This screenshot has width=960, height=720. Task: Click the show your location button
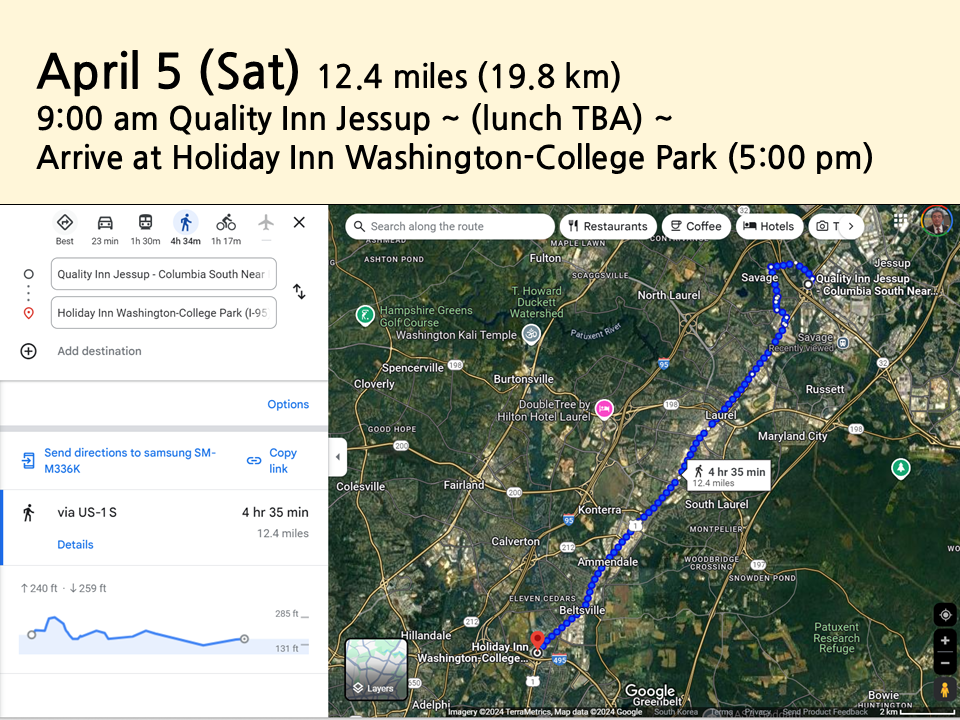[945, 615]
